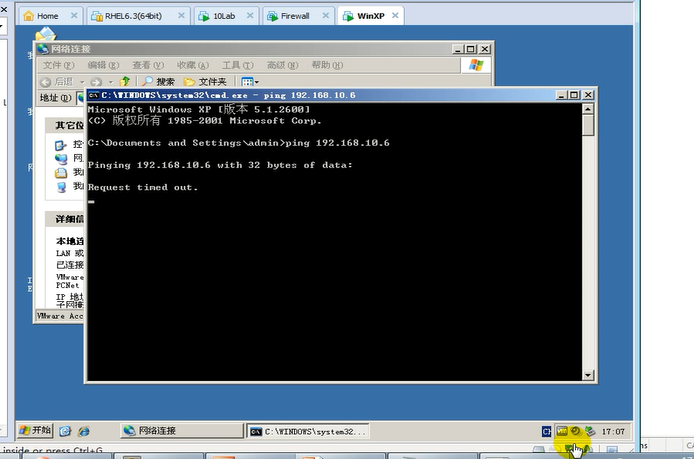
Task: Go up one folder level icon
Action: tap(125, 81)
